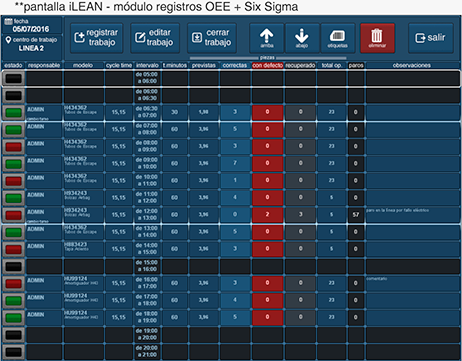
Task: Click the t.minutos cell showing 30
Action: (175, 112)
